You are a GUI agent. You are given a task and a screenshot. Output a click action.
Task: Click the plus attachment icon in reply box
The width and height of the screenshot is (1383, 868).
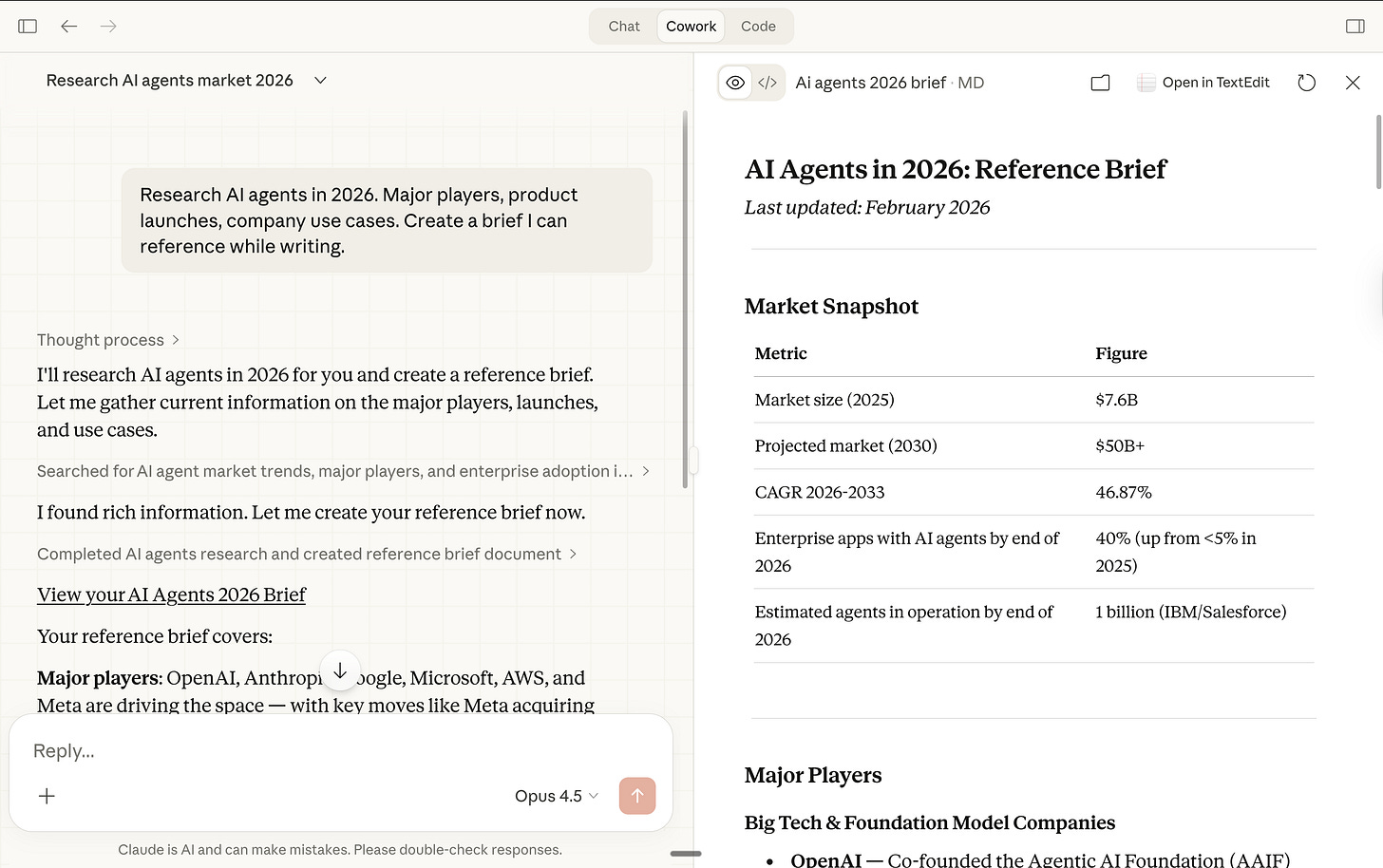click(x=47, y=796)
